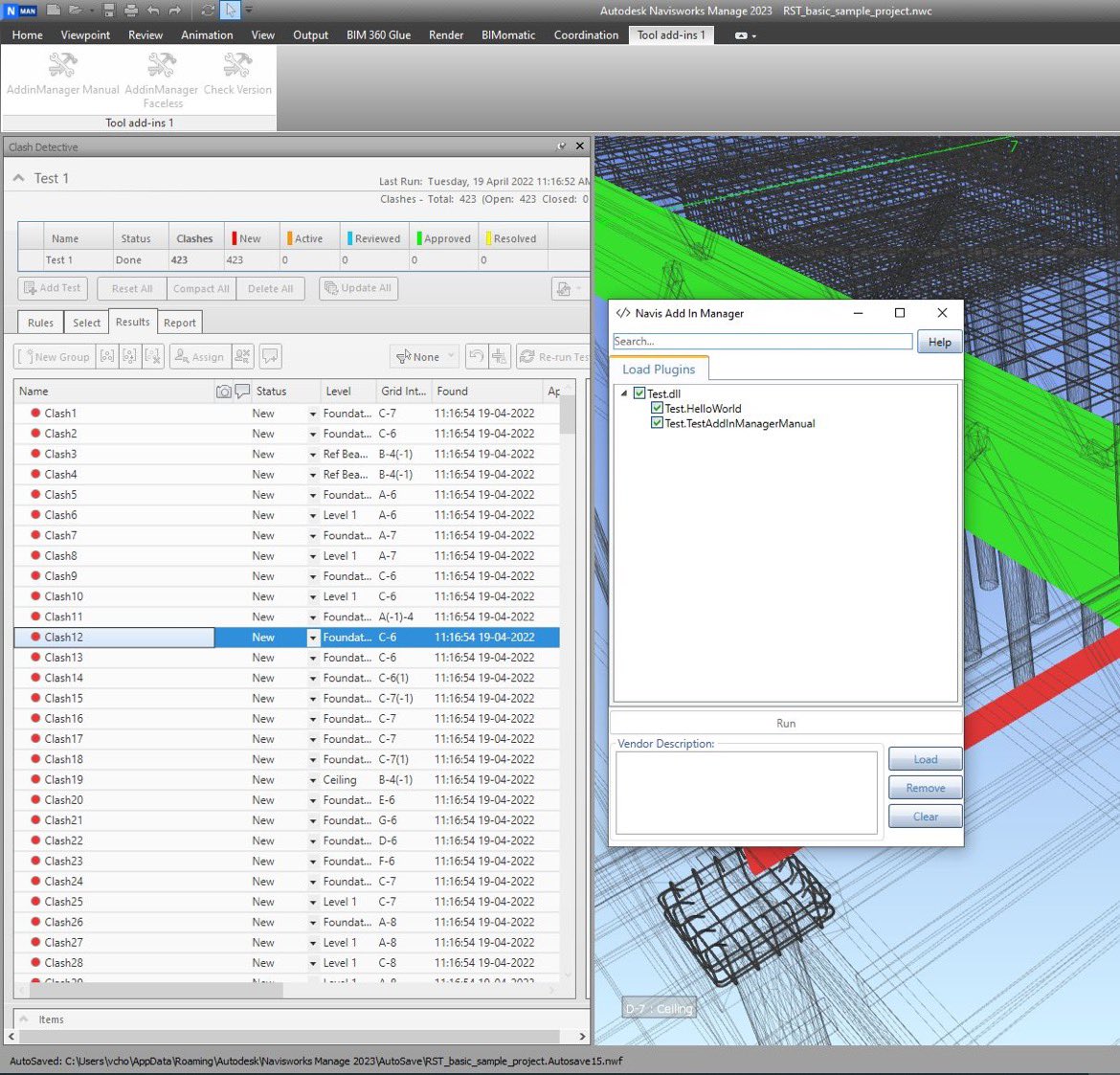Click the Compact results icon
Viewport: 1120px width, 1075px height.
coord(500,356)
